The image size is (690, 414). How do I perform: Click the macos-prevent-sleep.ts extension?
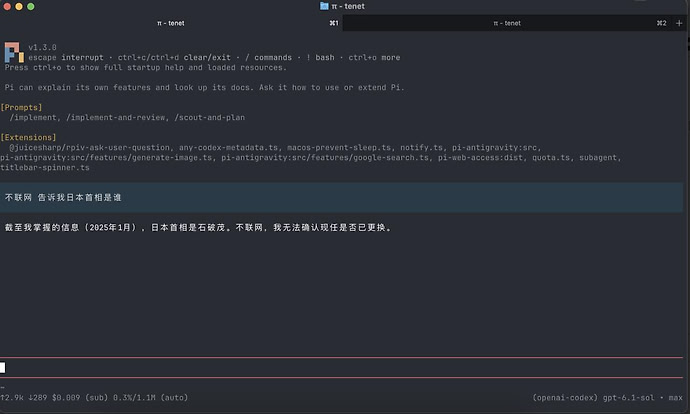tap(339, 147)
